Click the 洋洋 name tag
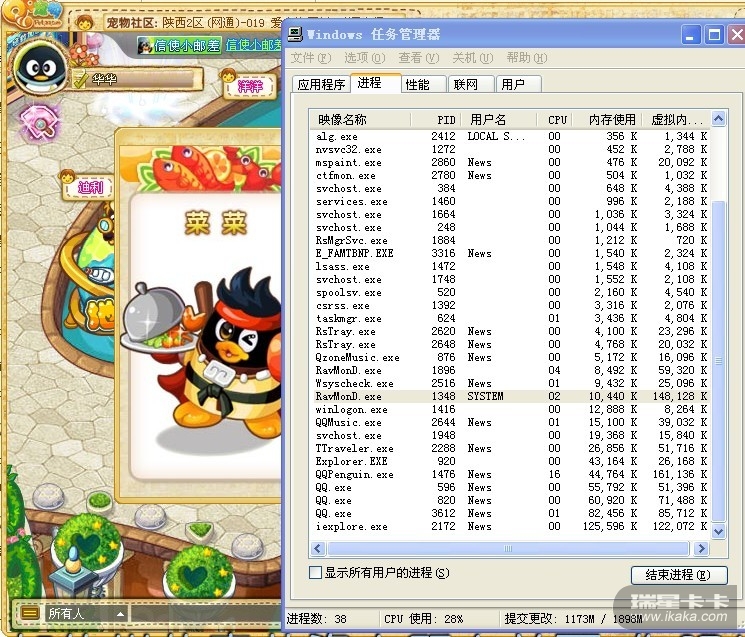The width and height of the screenshot is (745, 637). coord(250,86)
